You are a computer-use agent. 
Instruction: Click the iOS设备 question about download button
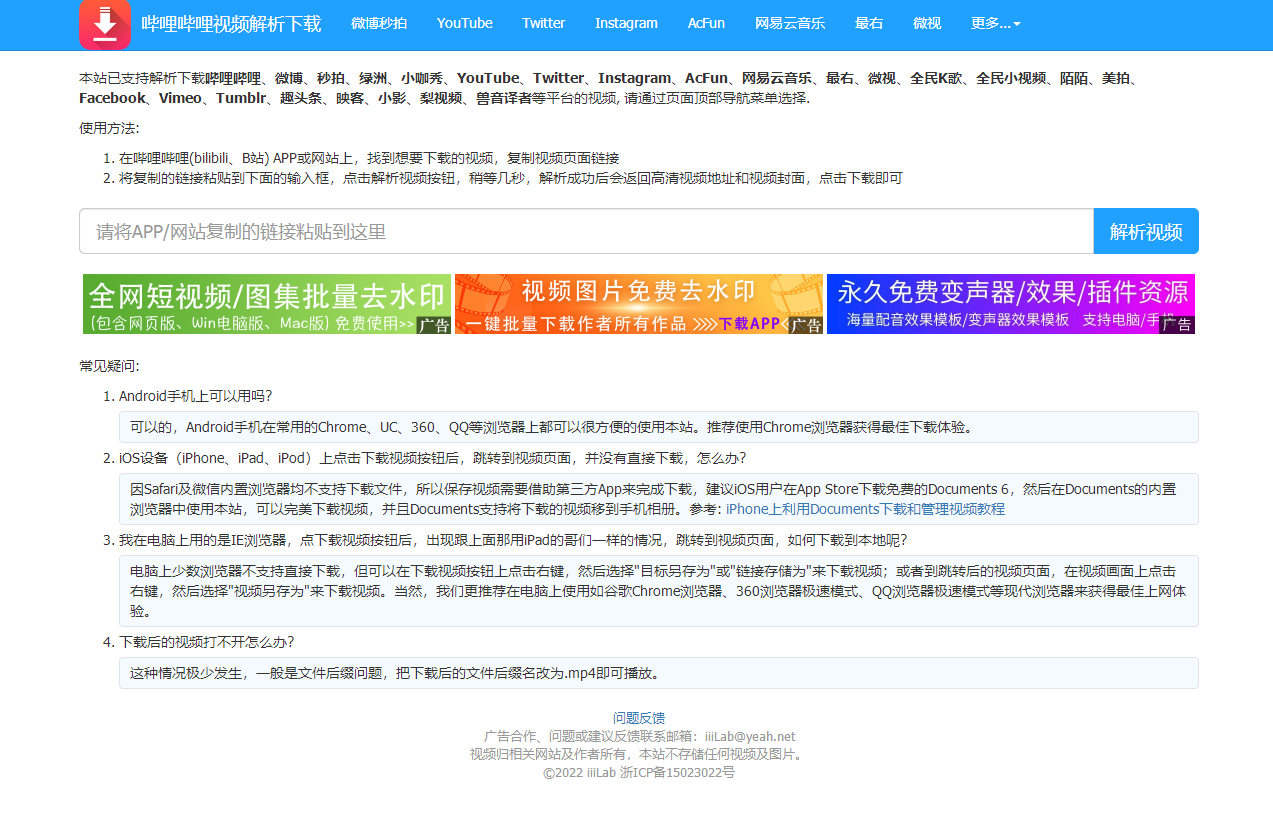point(432,458)
